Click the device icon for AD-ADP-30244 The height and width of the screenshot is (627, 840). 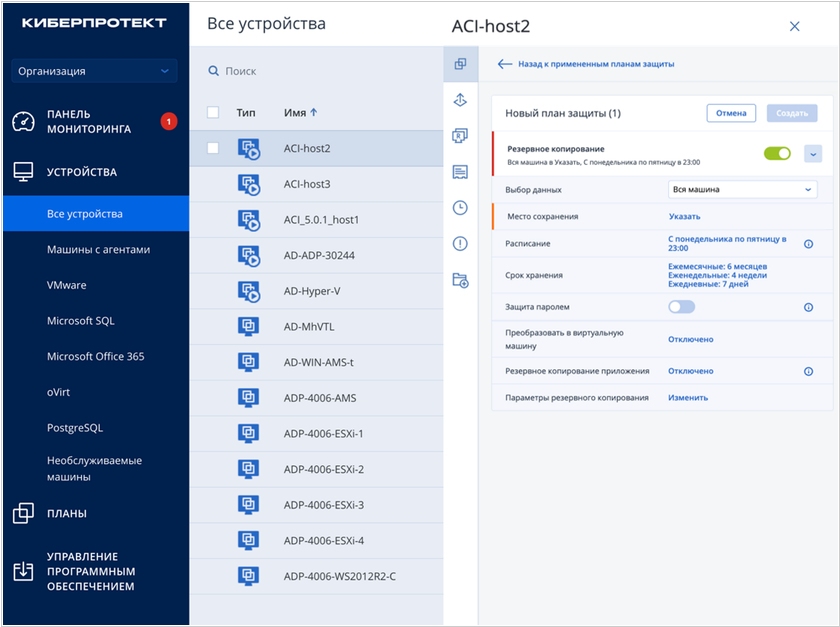[x=249, y=256]
